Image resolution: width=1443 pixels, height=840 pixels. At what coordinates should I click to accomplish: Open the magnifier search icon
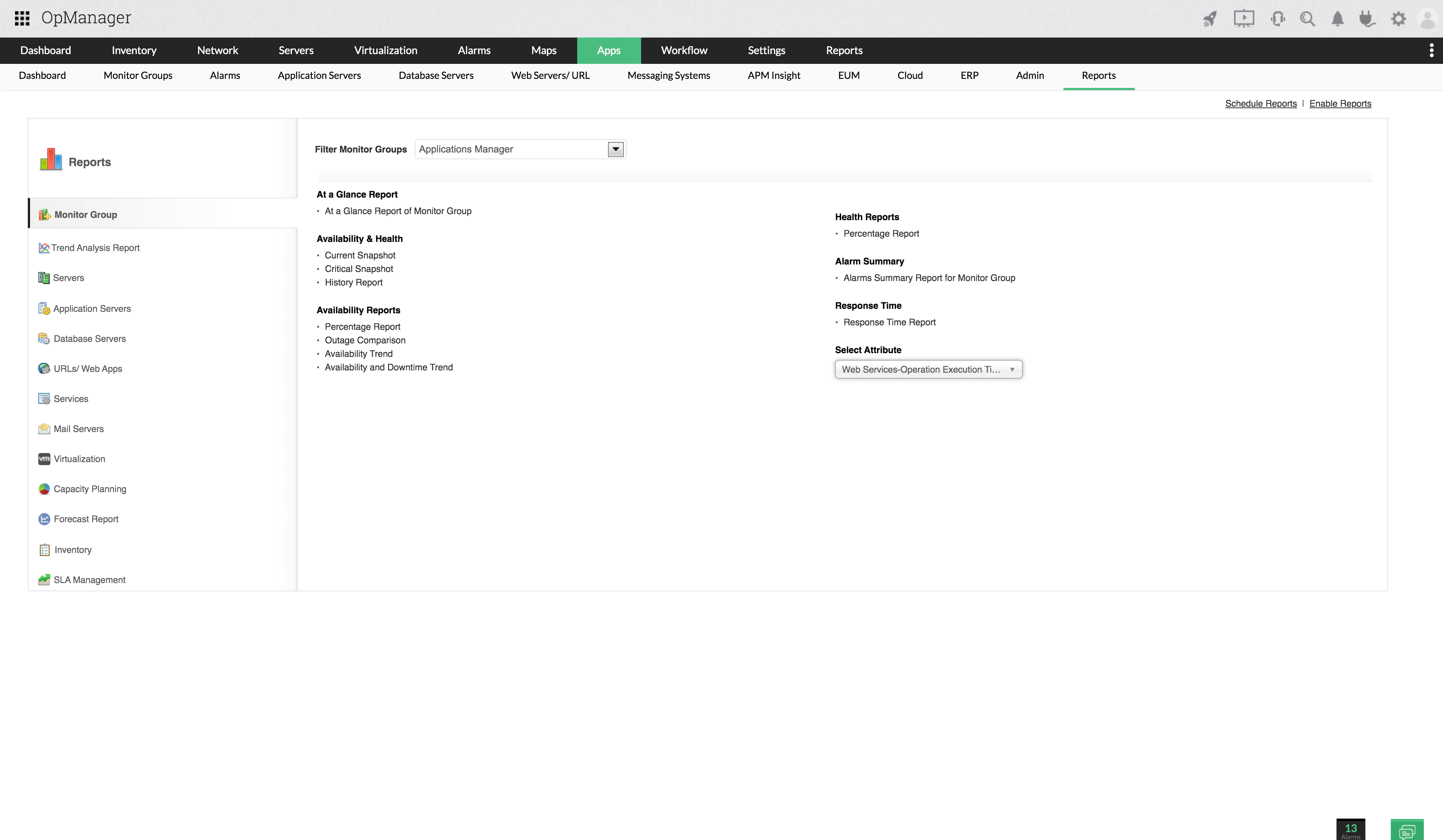(1307, 19)
